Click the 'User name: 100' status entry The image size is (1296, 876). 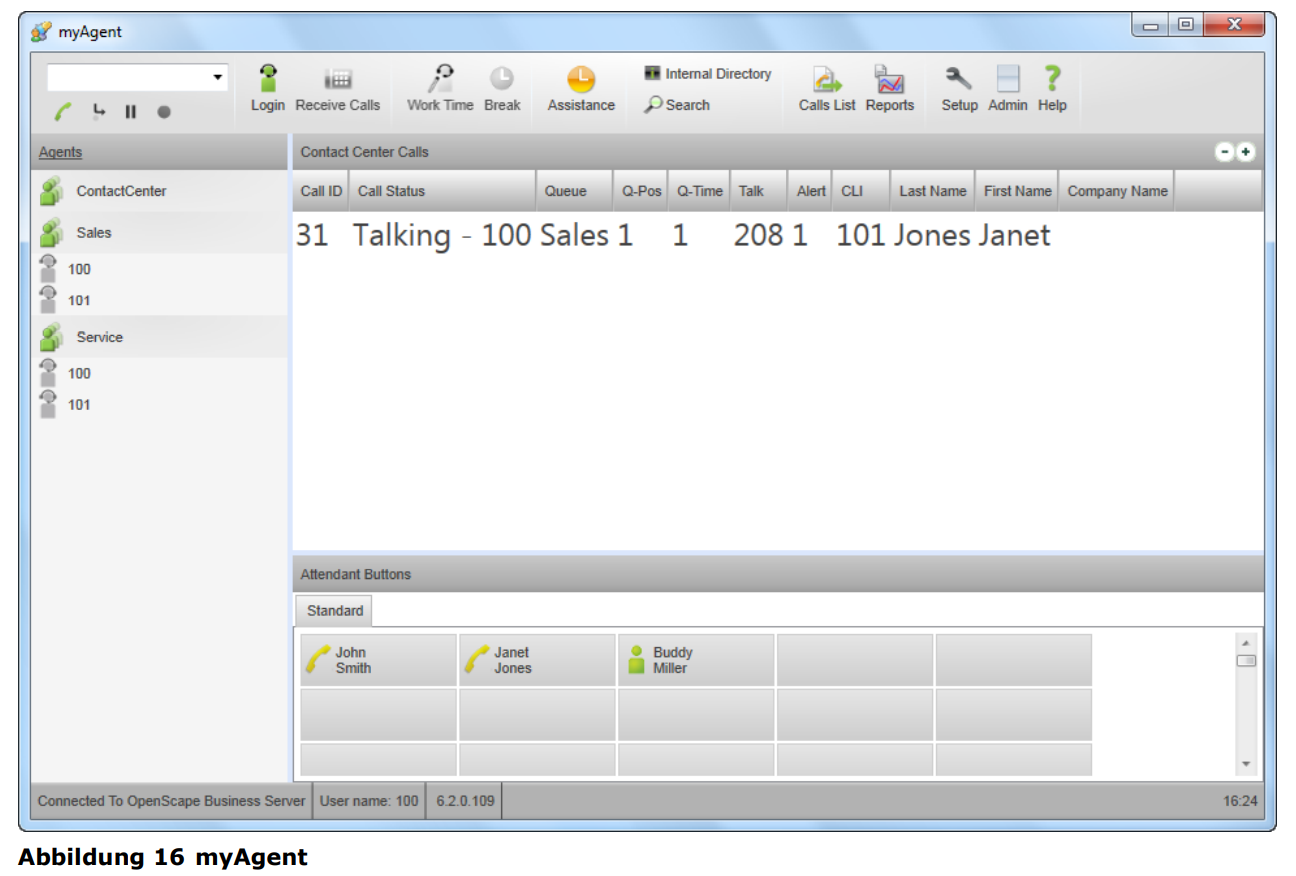coord(369,801)
